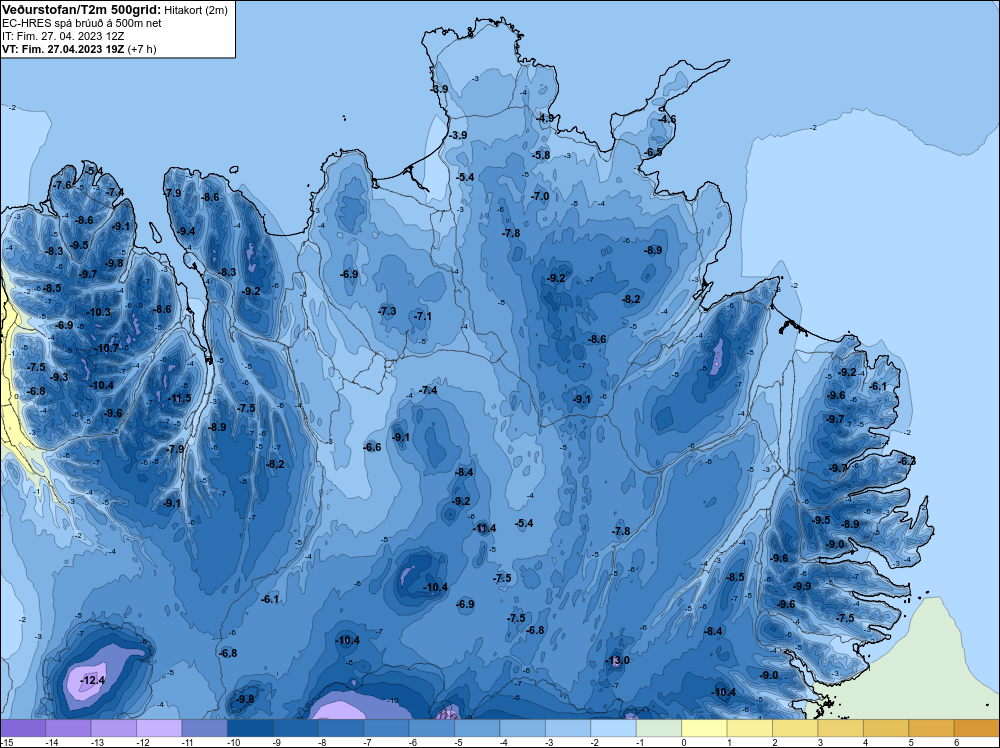This screenshot has height=748, width=1000.
Task: Click the -9.9 temperature value
Action: pyautogui.click(x=802, y=586)
